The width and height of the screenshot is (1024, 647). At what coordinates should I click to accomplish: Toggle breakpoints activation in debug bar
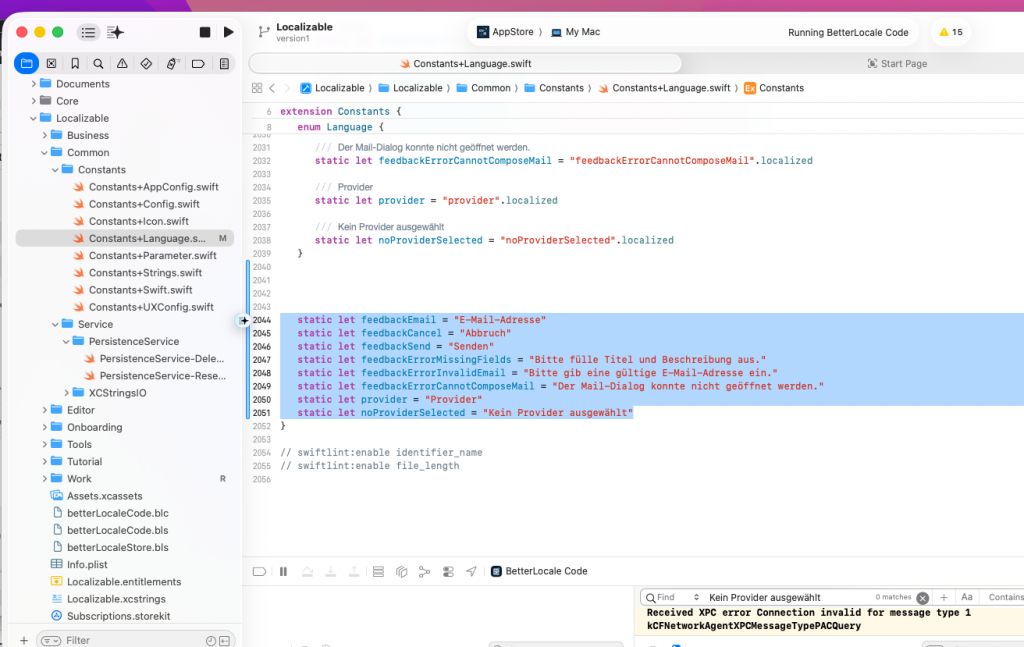tap(259, 572)
